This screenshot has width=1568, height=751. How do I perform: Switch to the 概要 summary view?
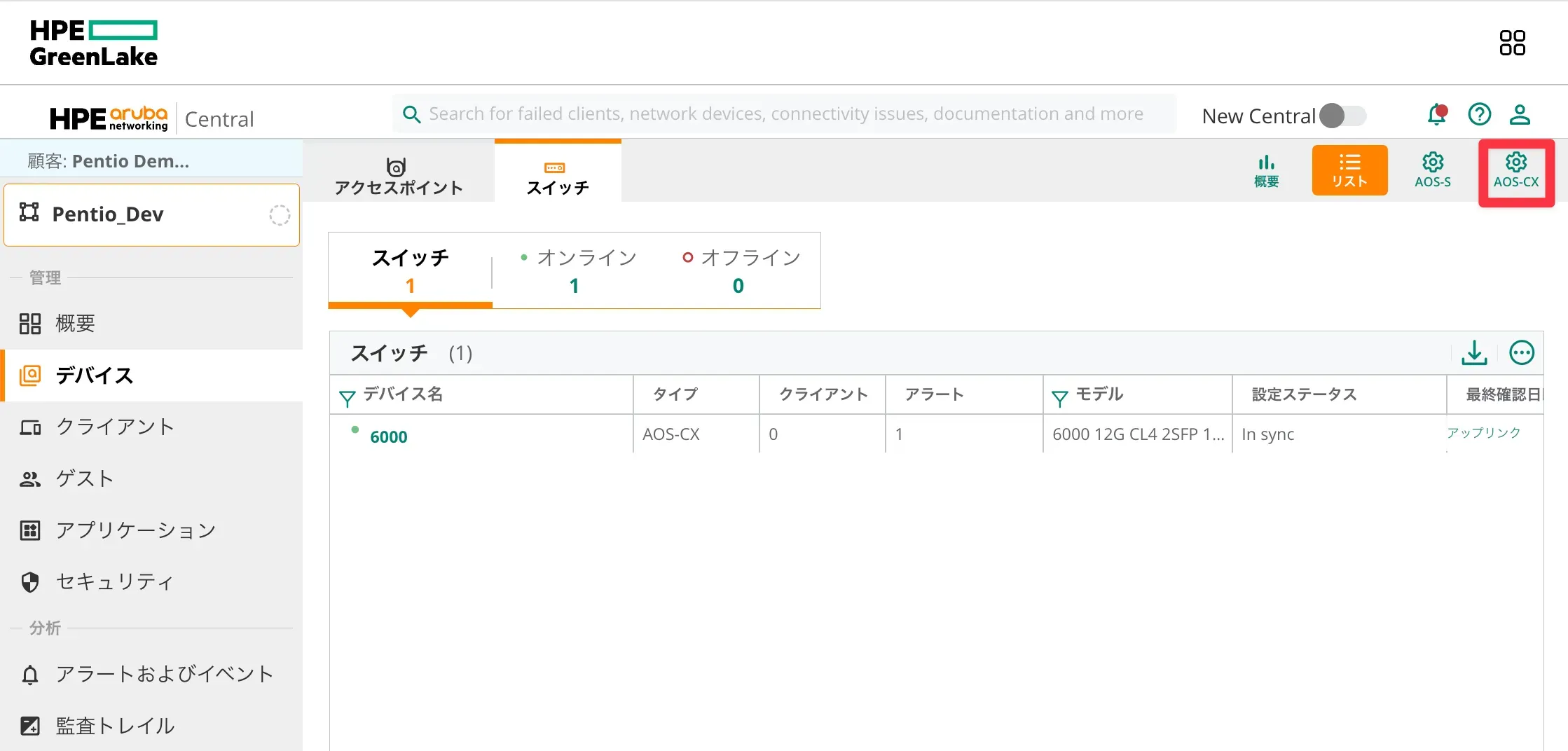1266,172
